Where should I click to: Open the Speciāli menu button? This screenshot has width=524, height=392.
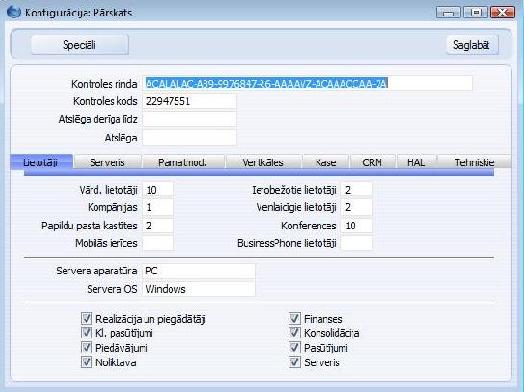(80, 45)
